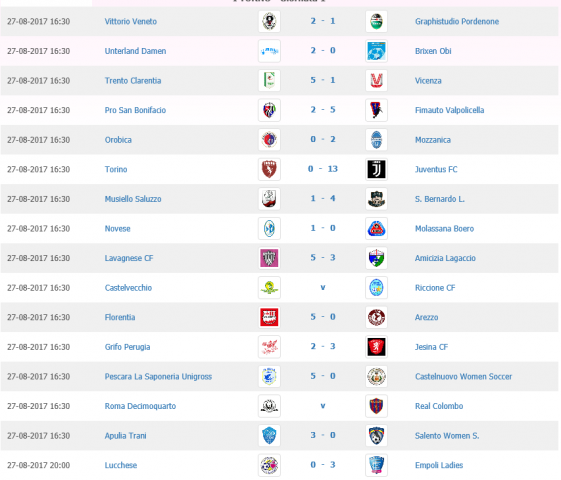Screen dimensions: 561x480
Task: Open the Vittorio Veneto team link
Action: (x=131, y=21)
